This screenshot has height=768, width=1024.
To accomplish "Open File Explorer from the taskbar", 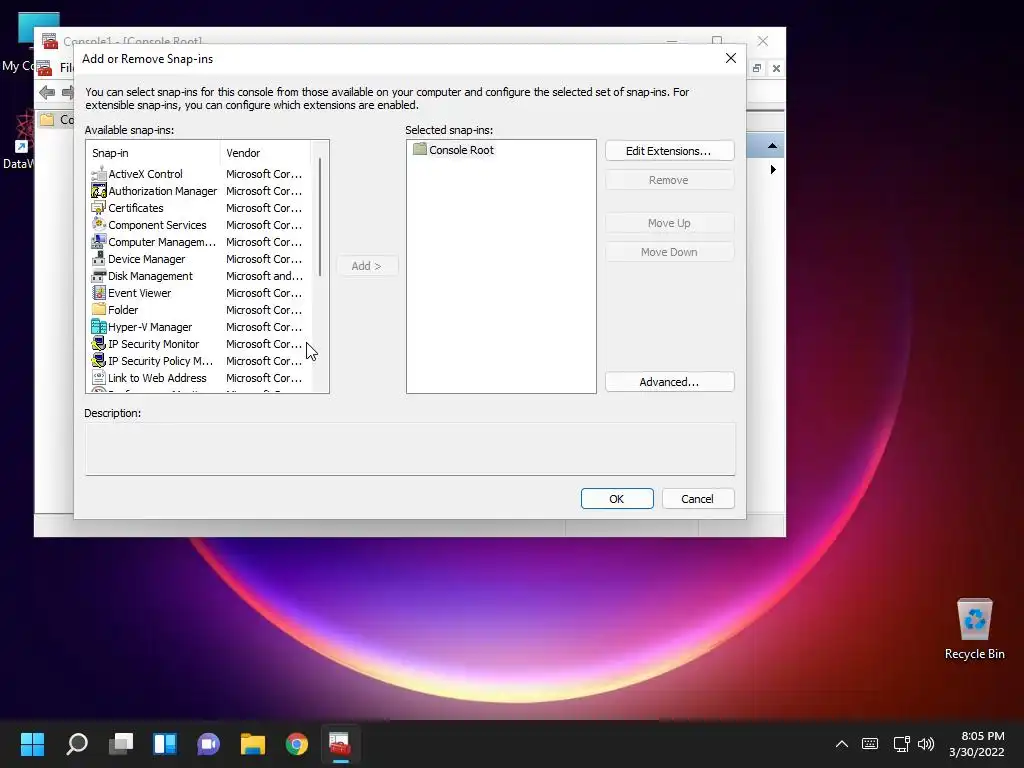I will (253, 744).
